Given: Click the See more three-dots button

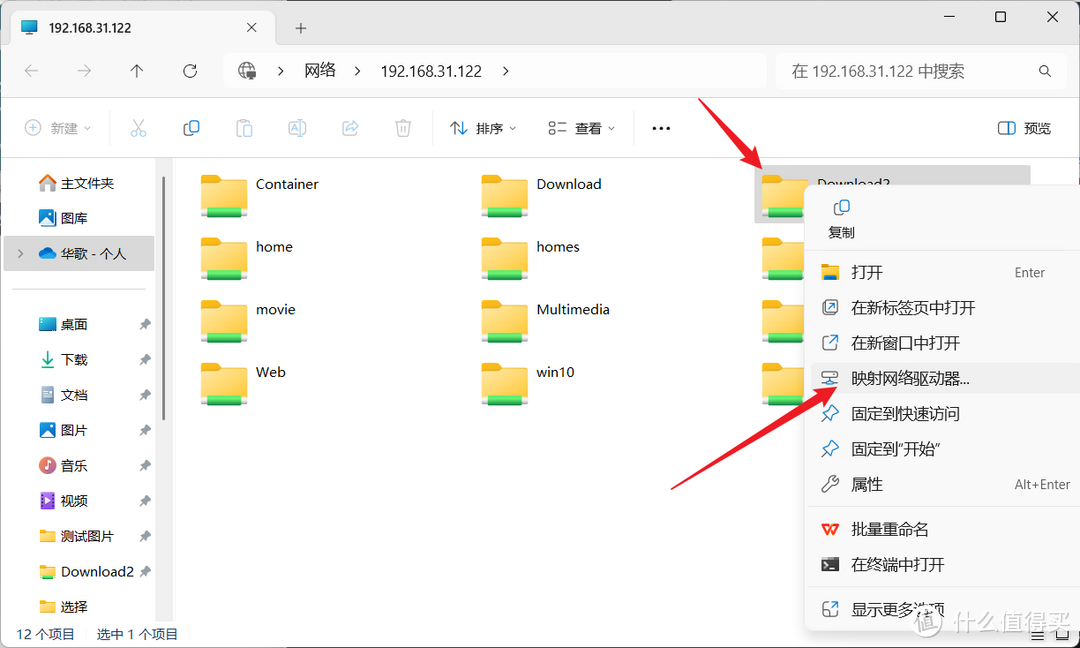Looking at the screenshot, I should pyautogui.click(x=661, y=128).
